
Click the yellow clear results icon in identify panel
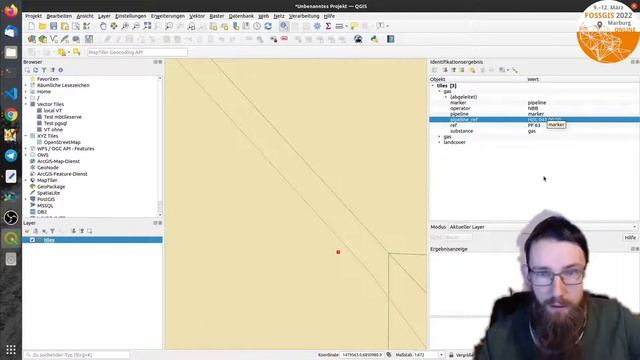tap(472, 70)
